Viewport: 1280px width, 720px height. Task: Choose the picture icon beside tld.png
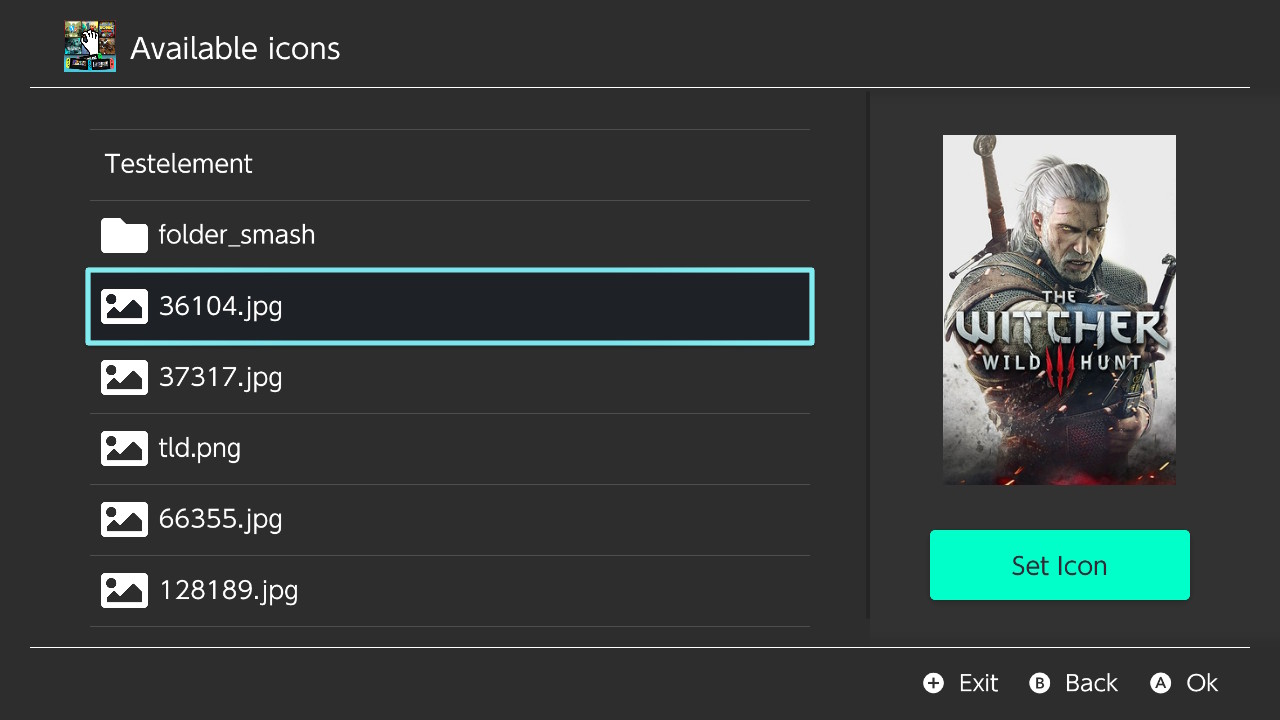(124, 448)
